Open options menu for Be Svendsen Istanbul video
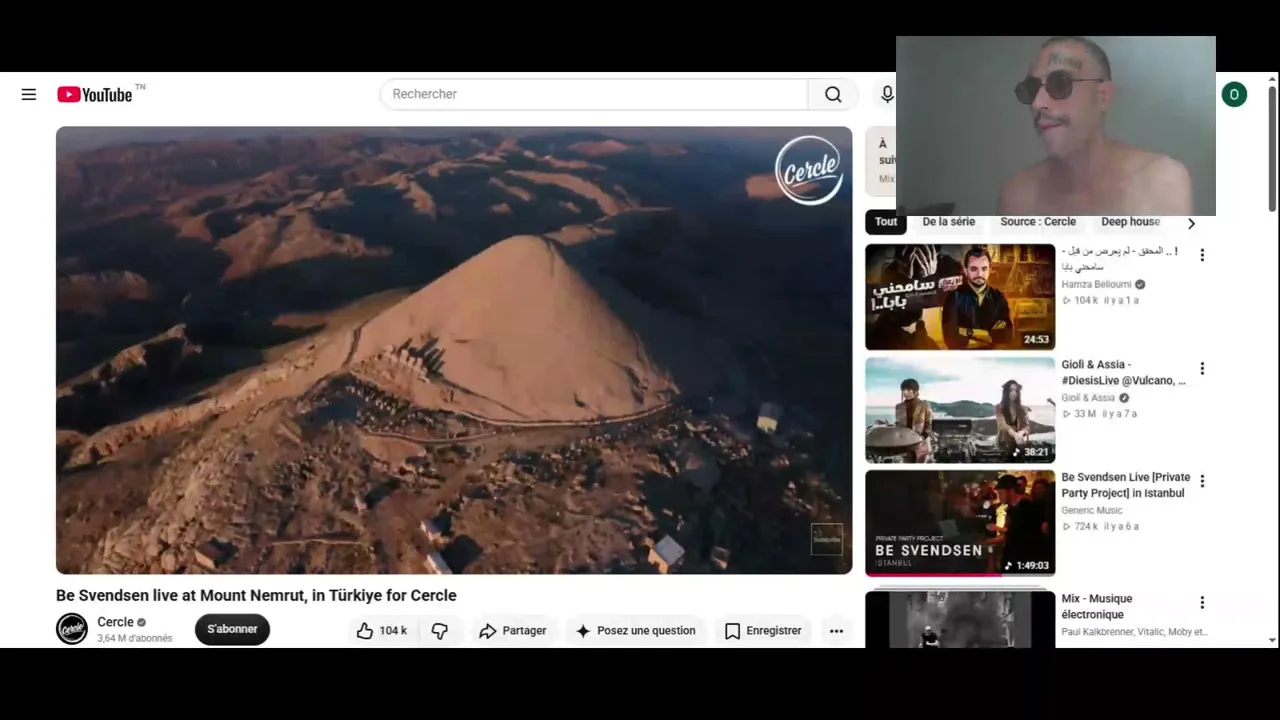Viewport: 1280px width, 720px height. [x=1202, y=481]
